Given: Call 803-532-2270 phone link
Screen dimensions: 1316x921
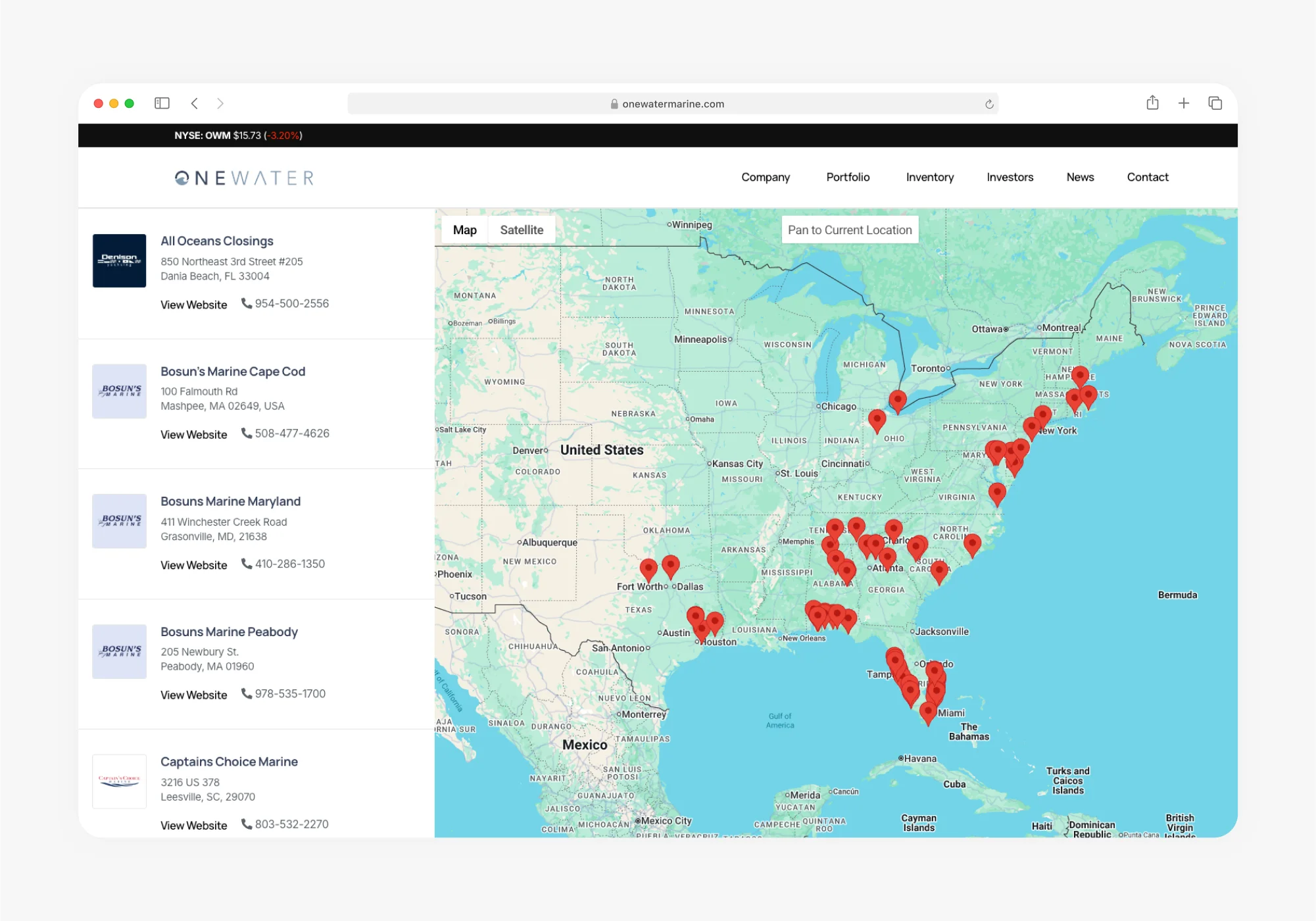Looking at the screenshot, I should coord(285,824).
